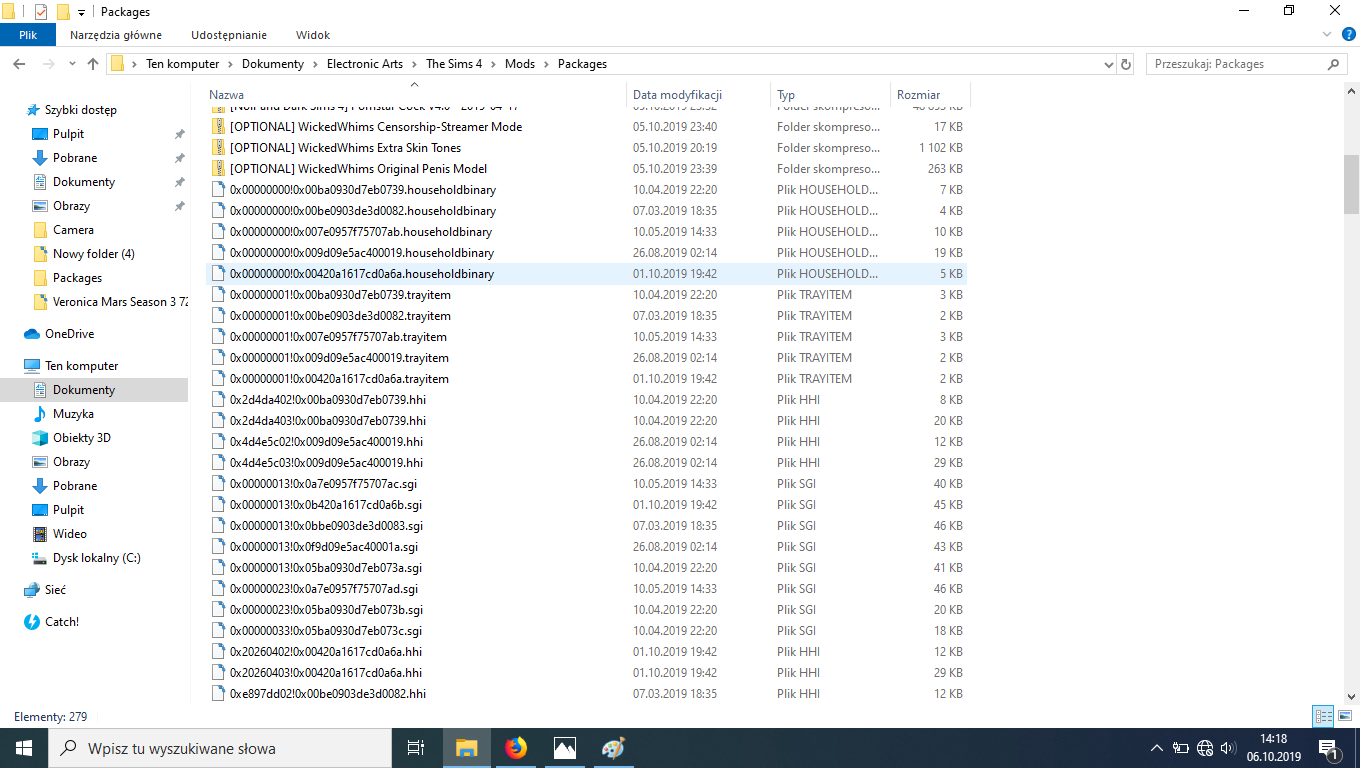Open Photos app from taskbar
1360x768 pixels.
pos(564,748)
